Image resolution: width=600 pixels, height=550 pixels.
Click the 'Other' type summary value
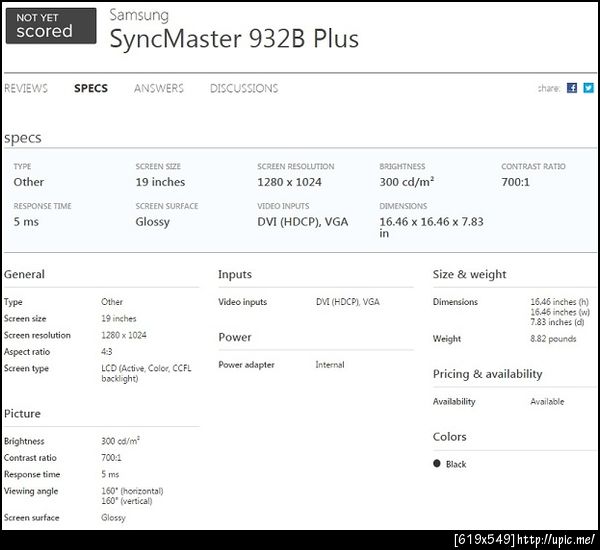pos(29,182)
